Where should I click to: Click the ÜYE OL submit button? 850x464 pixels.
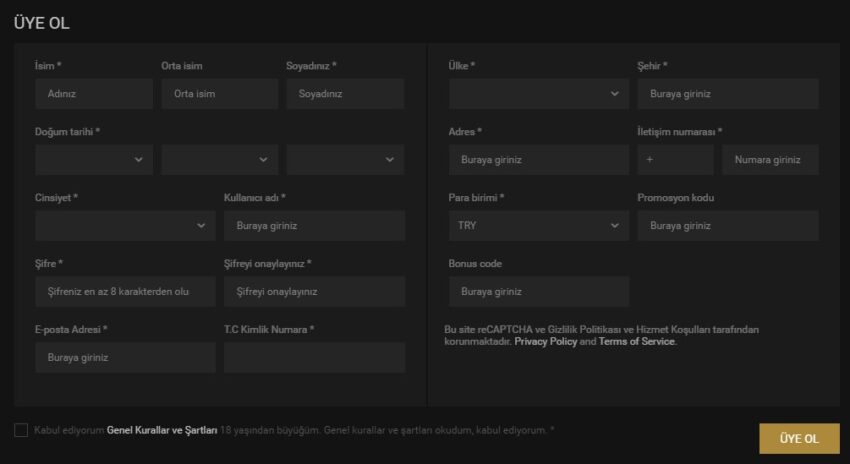tap(798, 439)
